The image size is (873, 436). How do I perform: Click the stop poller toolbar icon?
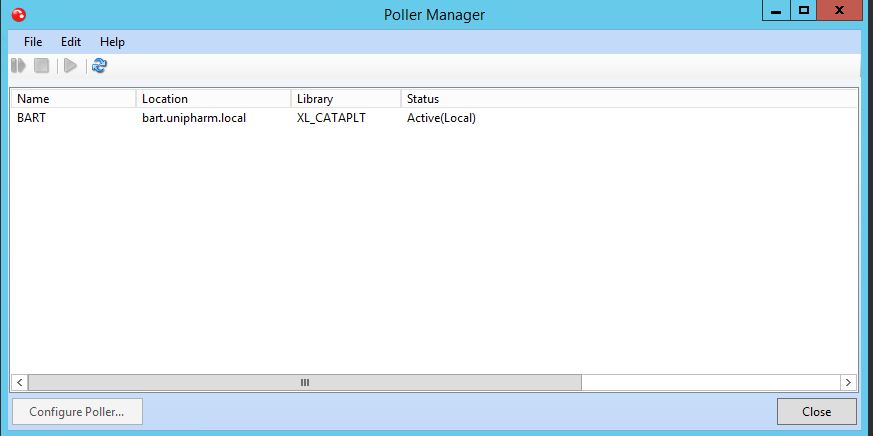42,66
